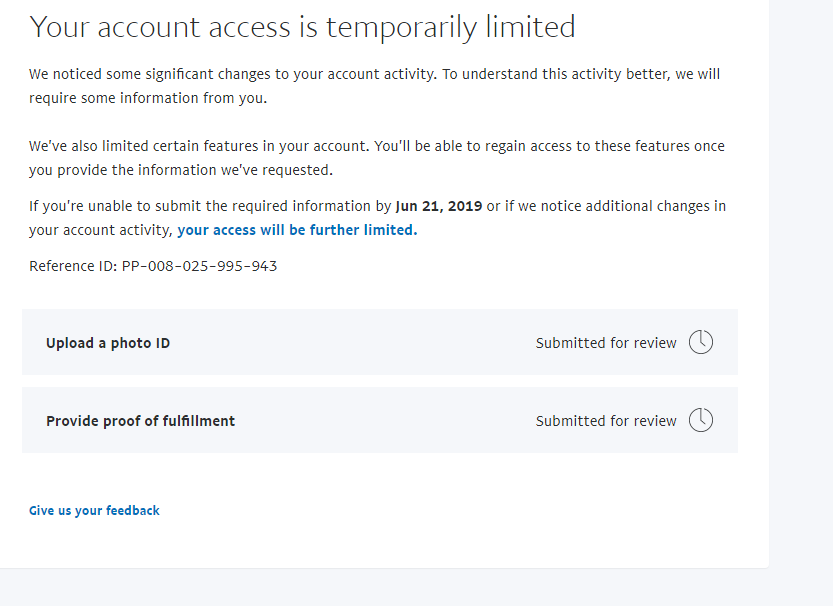Click the 'you provide the information we've requested' line

point(180,170)
